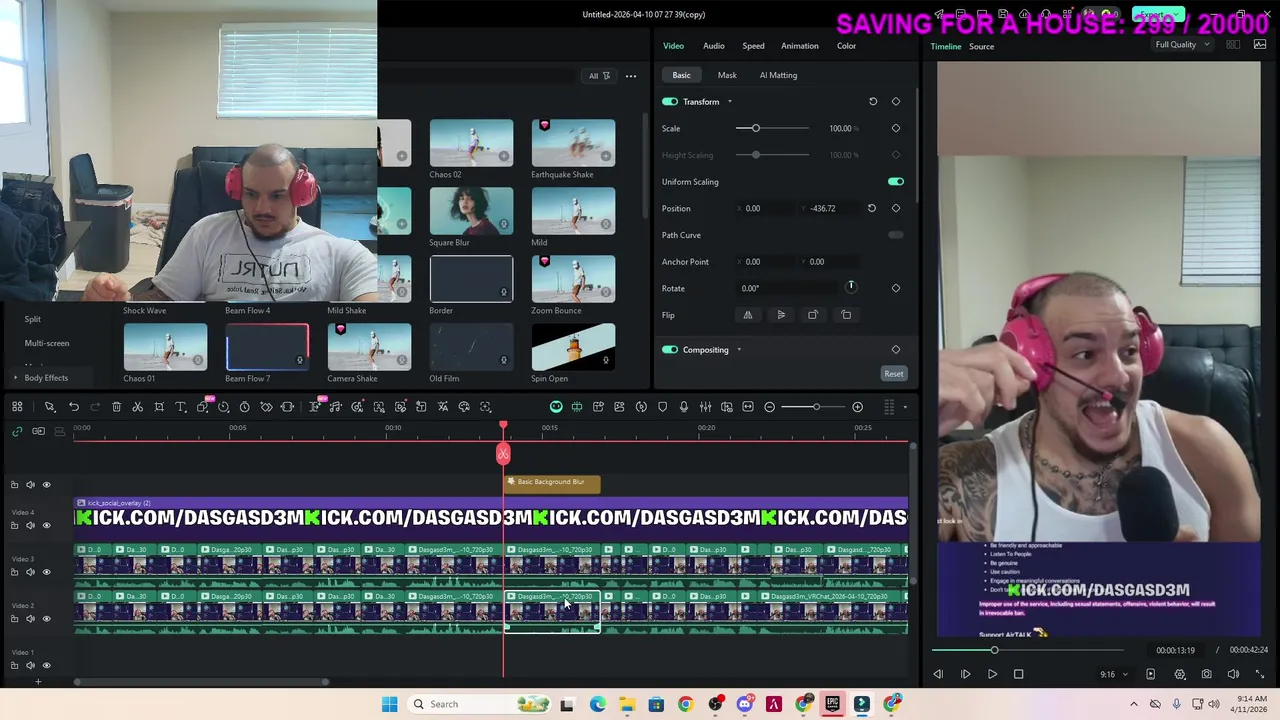Add a new track with plus icon
The width and height of the screenshot is (1280, 720).
click(x=38, y=682)
